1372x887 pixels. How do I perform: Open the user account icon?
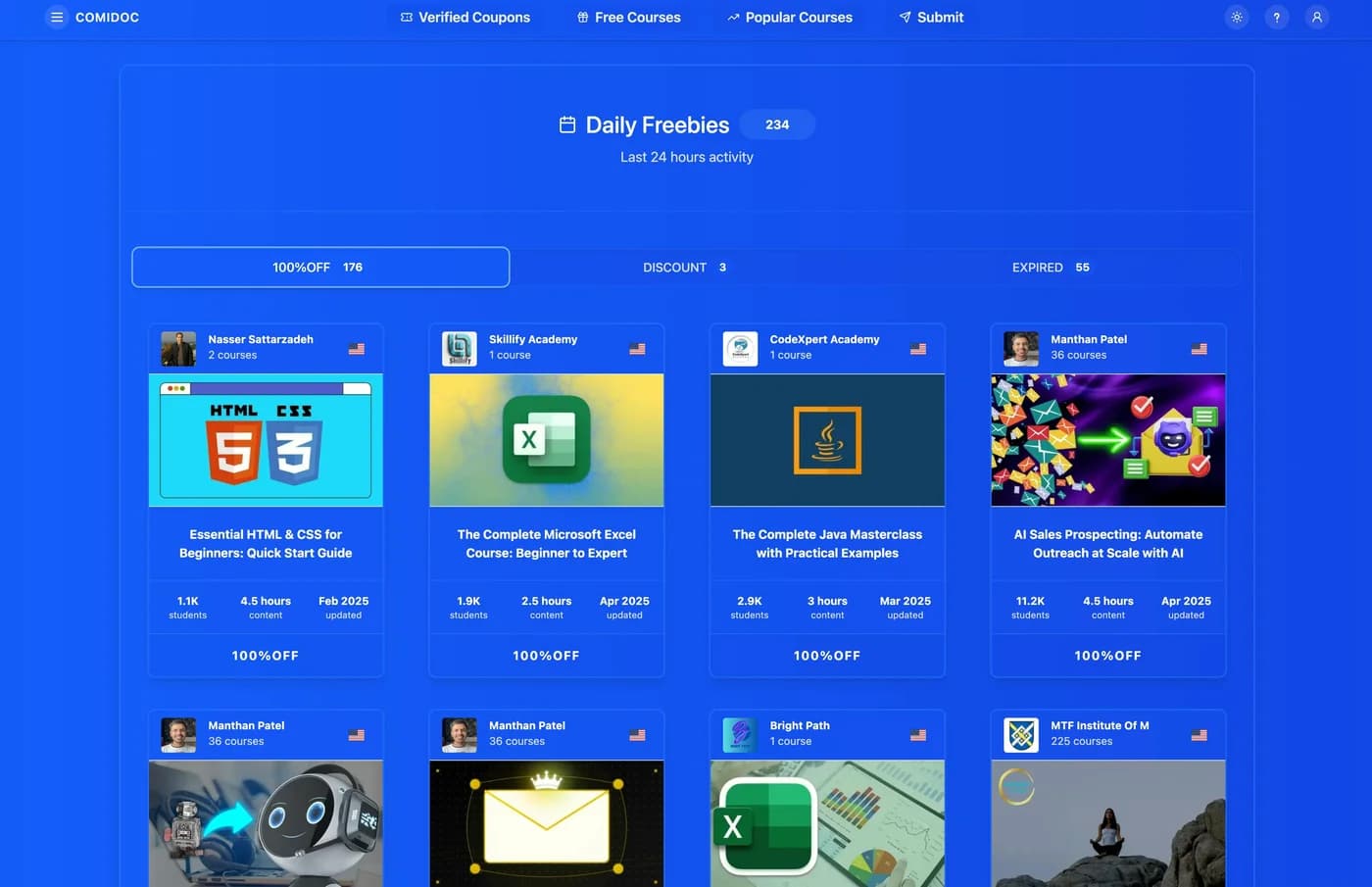(1317, 17)
